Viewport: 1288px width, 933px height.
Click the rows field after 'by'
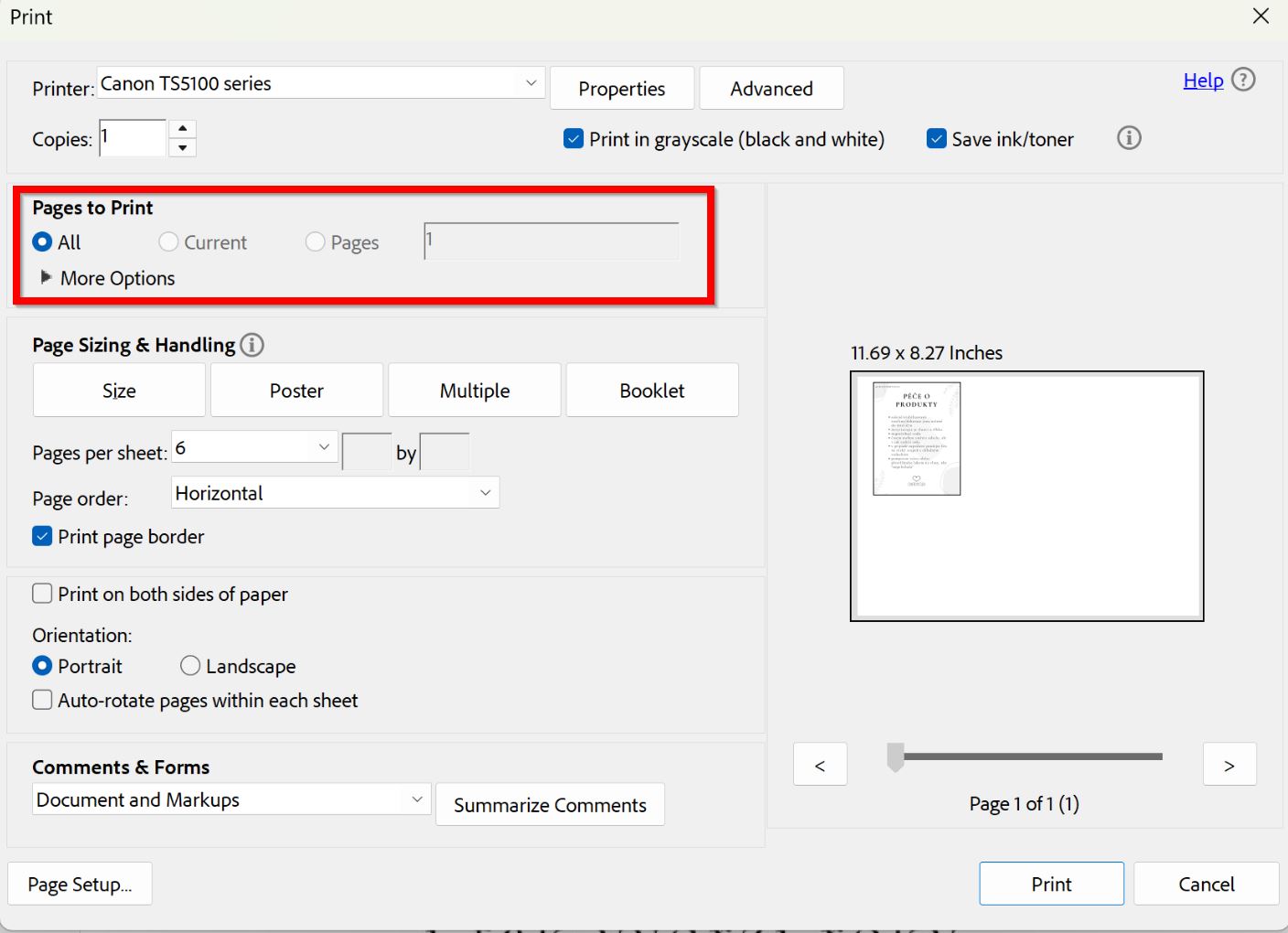445,452
